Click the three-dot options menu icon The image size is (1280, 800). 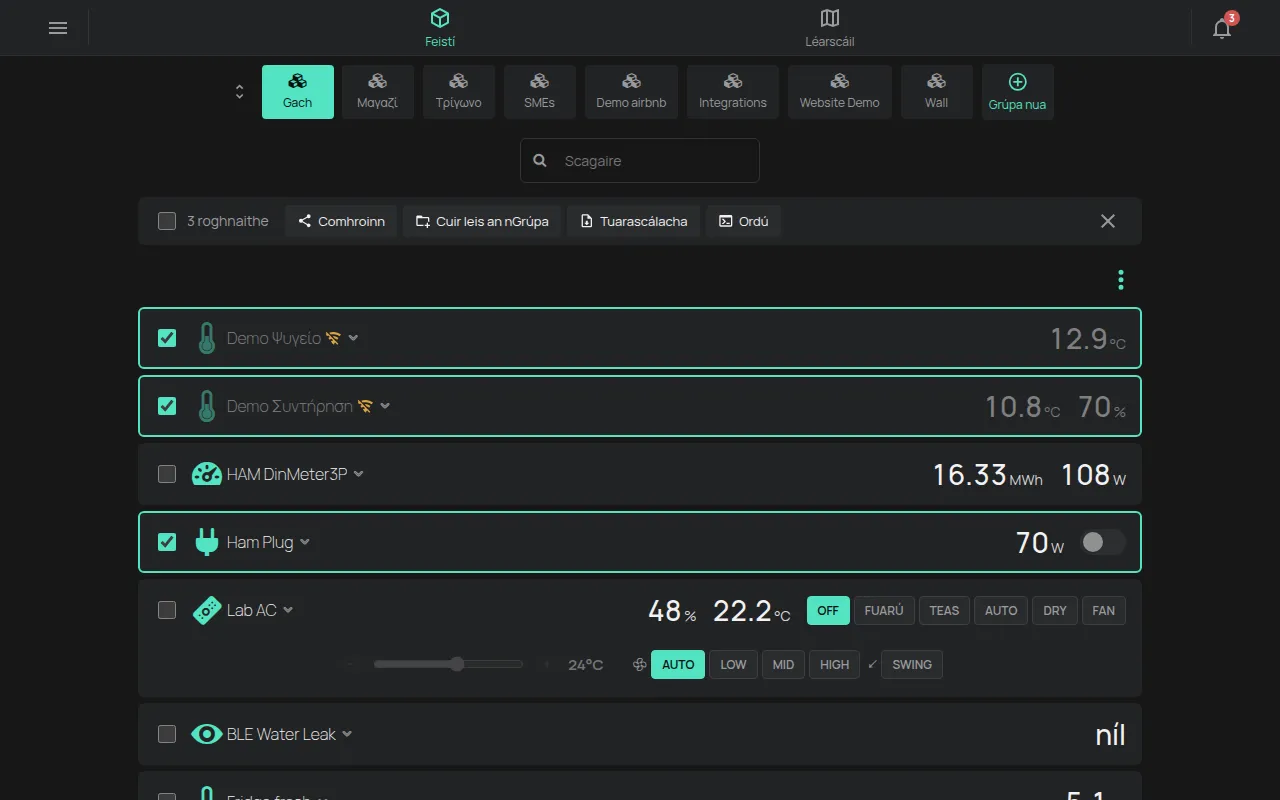point(1121,280)
